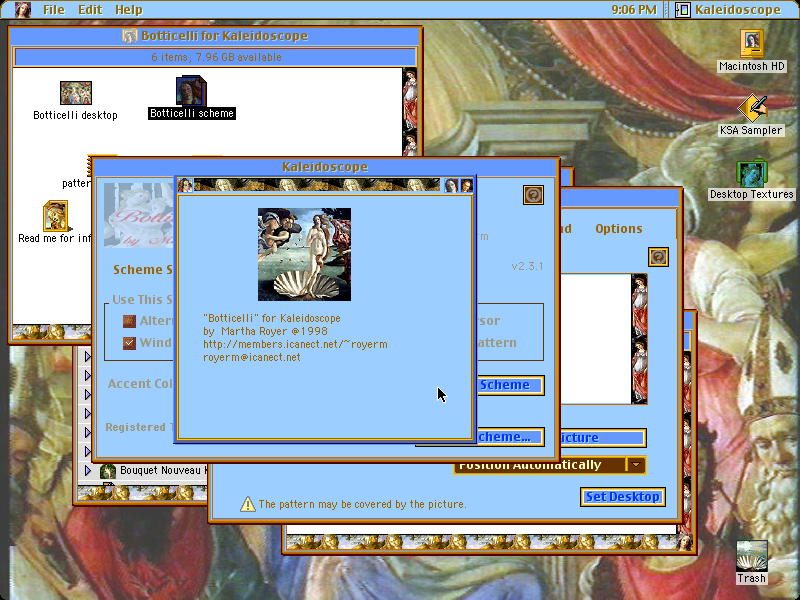Click the about dialog zoom box with dark-haired portrait

click(451, 185)
